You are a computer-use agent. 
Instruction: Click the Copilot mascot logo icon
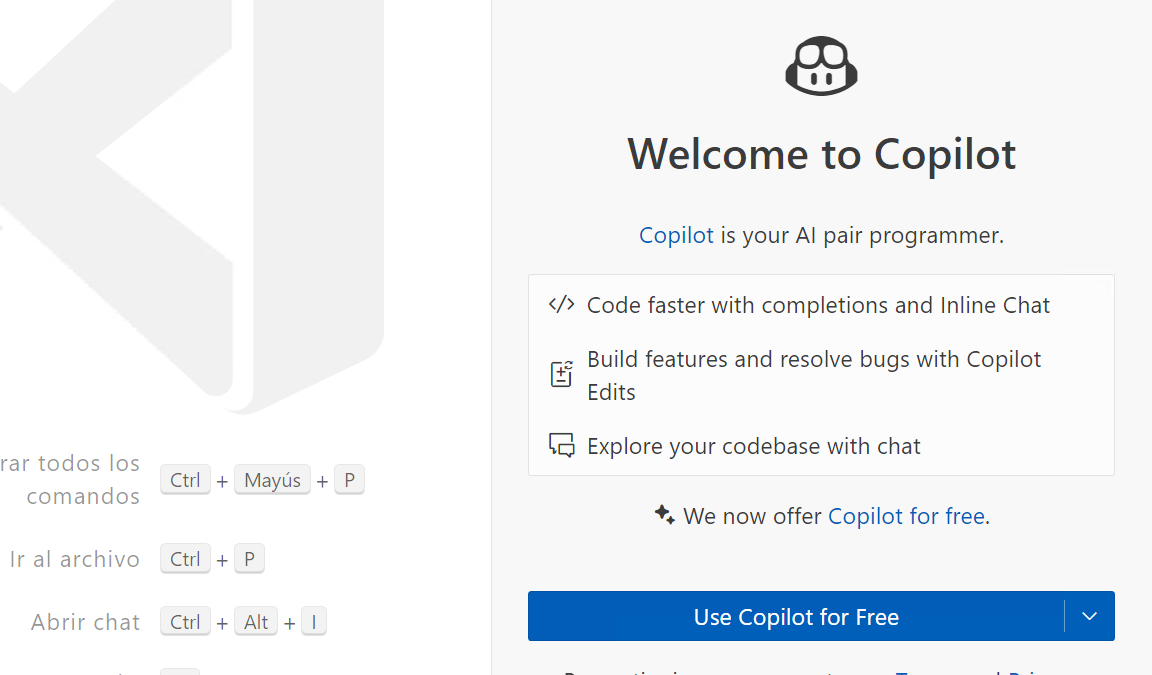pos(821,65)
